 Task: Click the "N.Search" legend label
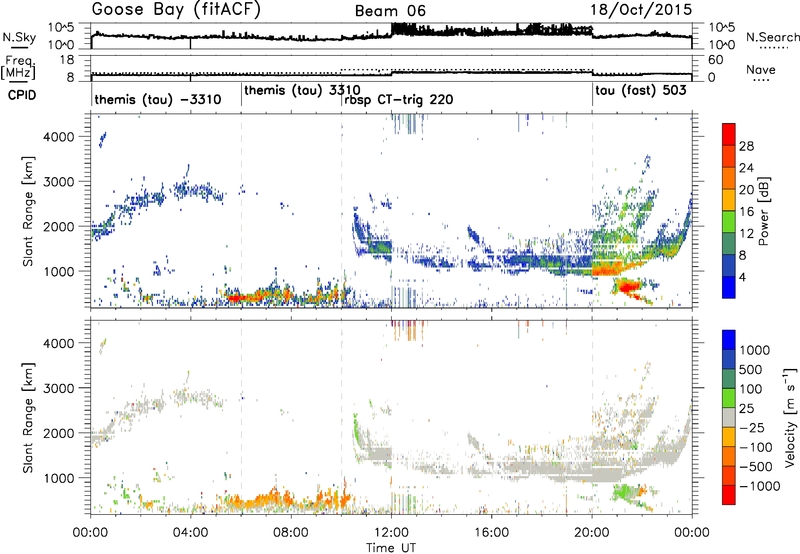click(772, 37)
